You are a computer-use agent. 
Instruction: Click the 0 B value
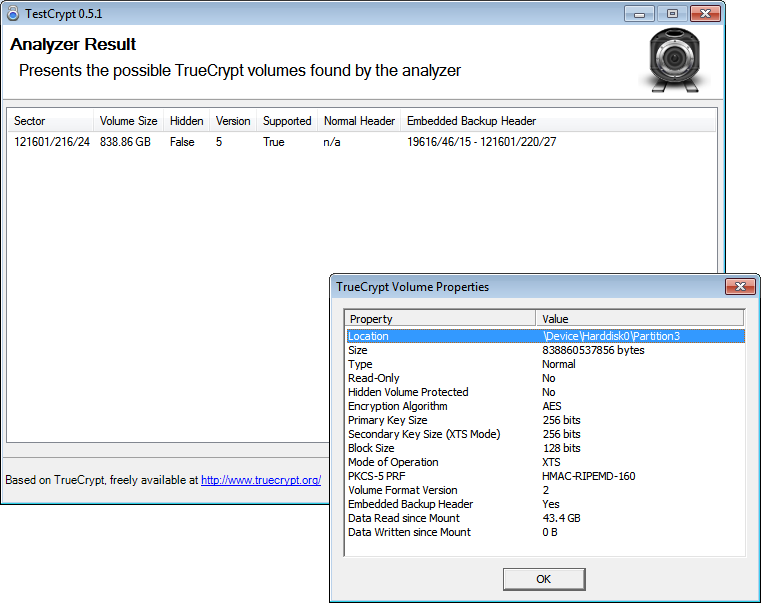point(550,532)
